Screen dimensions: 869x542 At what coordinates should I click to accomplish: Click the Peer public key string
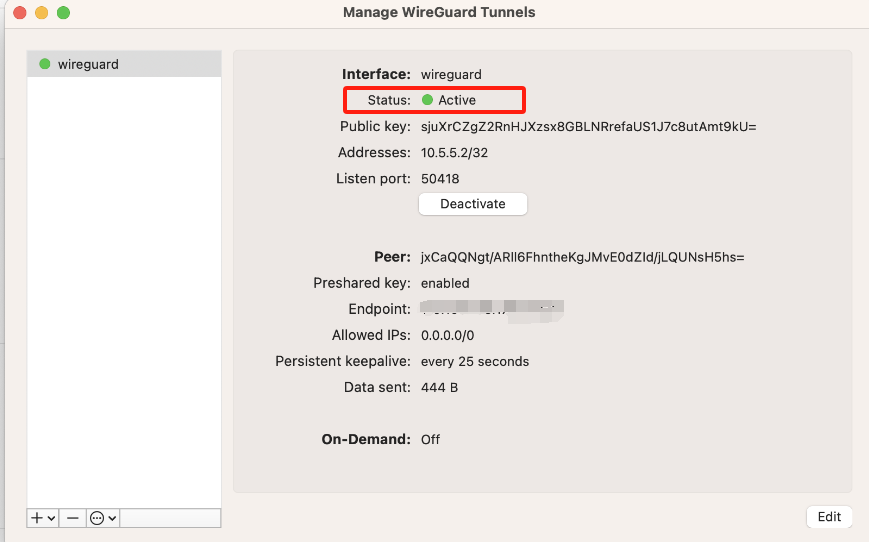582,257
